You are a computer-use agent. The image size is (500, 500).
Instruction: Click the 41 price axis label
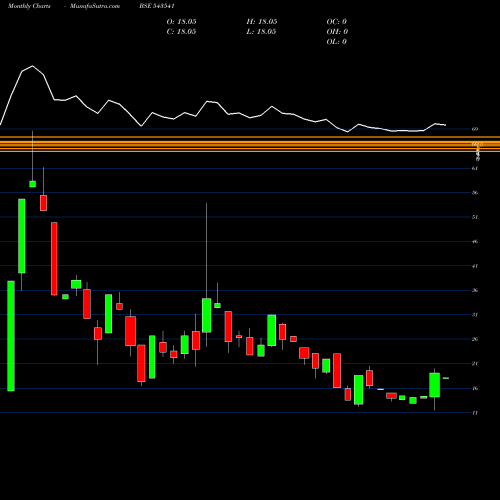475,266
